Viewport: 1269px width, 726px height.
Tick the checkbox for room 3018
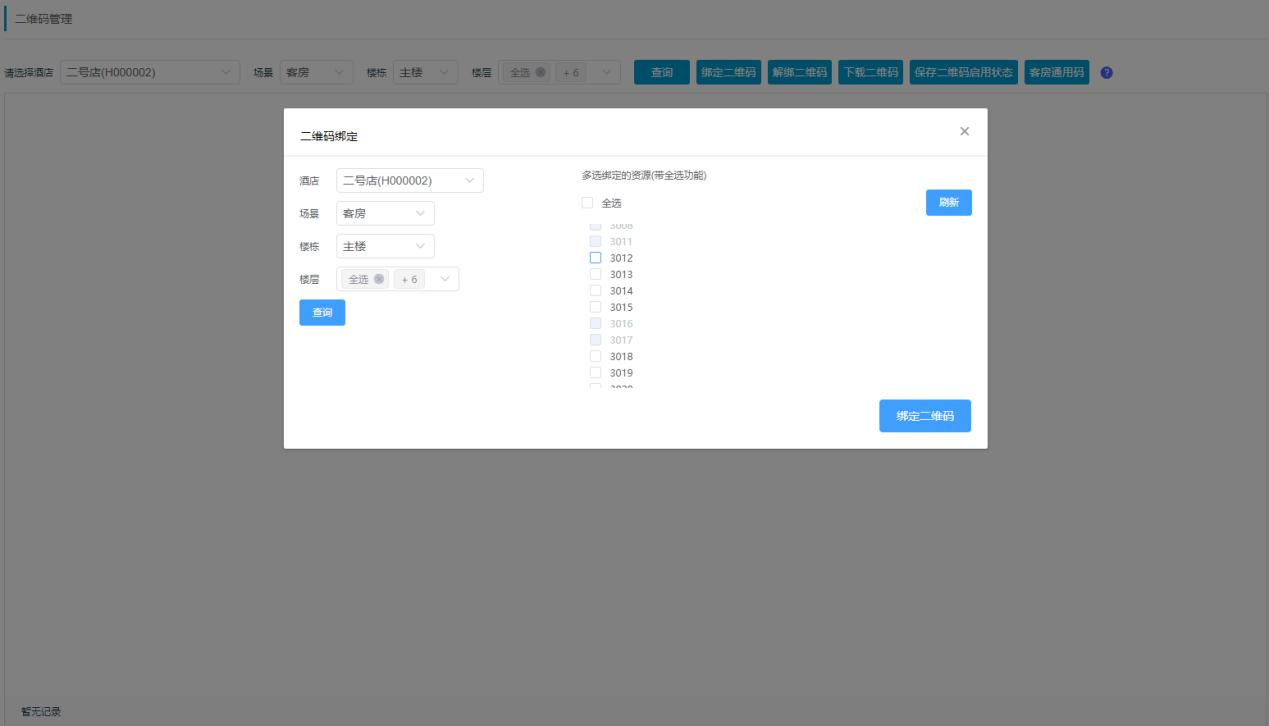click(x=596, y=356)
